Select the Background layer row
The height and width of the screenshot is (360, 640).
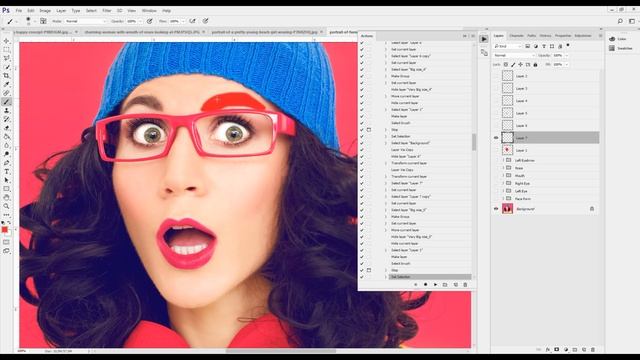coord(547,209)
